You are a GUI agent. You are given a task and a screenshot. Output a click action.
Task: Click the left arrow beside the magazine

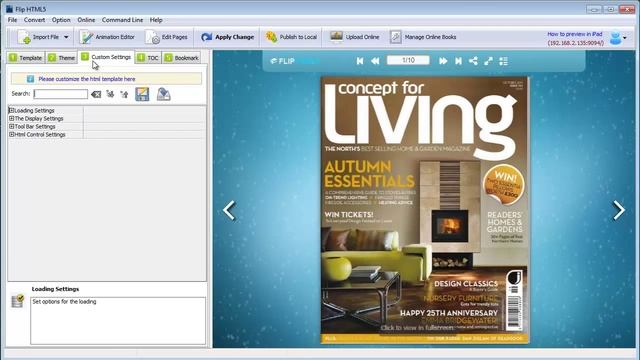coord(229,211)
